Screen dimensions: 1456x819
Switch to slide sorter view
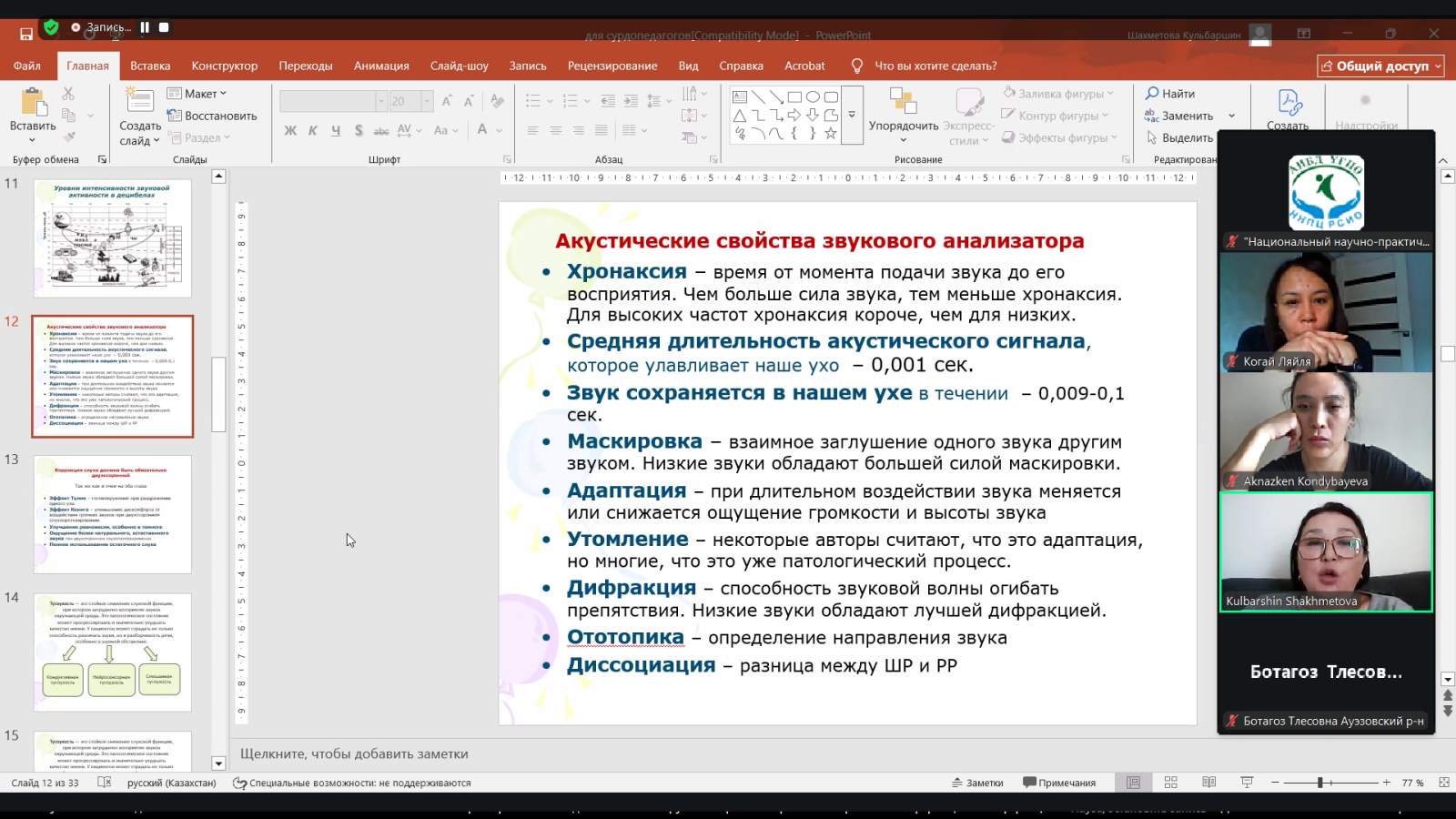(x=1171, y=783)
